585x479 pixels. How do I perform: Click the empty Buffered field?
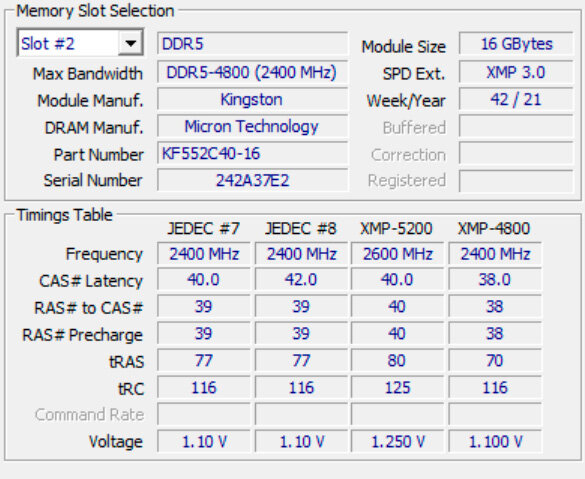point(516,126)
